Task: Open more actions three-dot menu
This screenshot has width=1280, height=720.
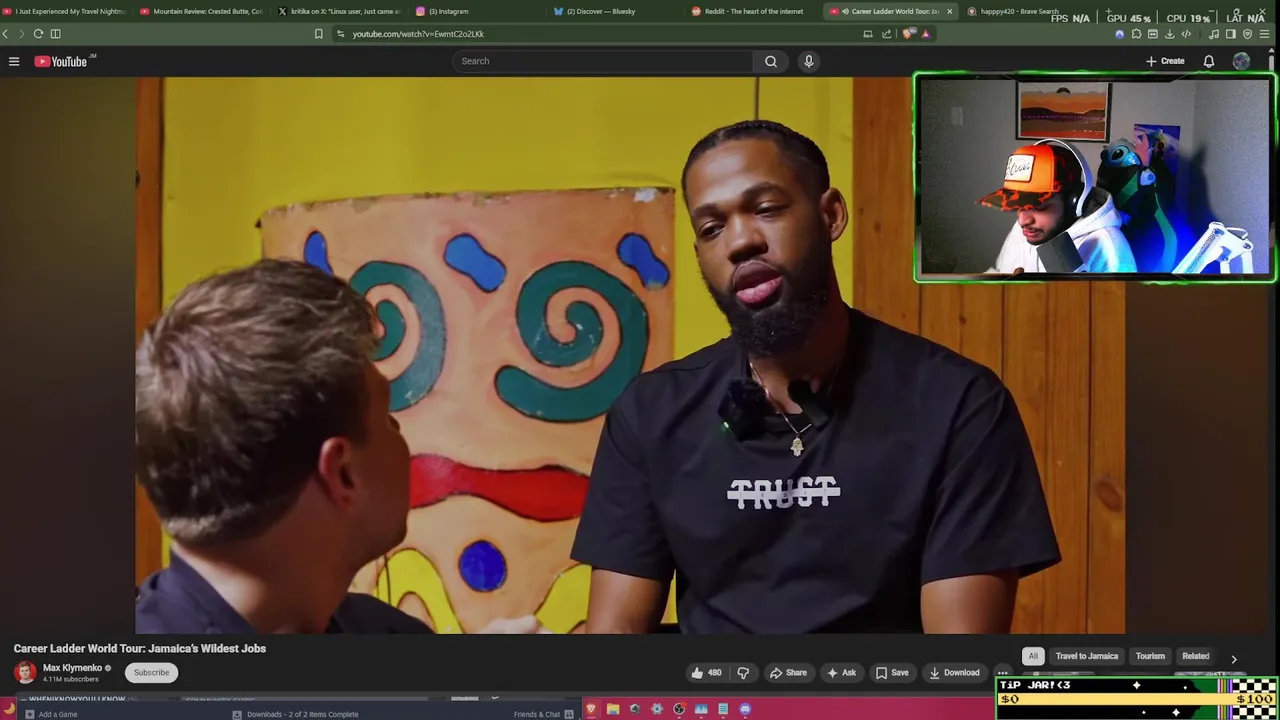Action: 1003,673
